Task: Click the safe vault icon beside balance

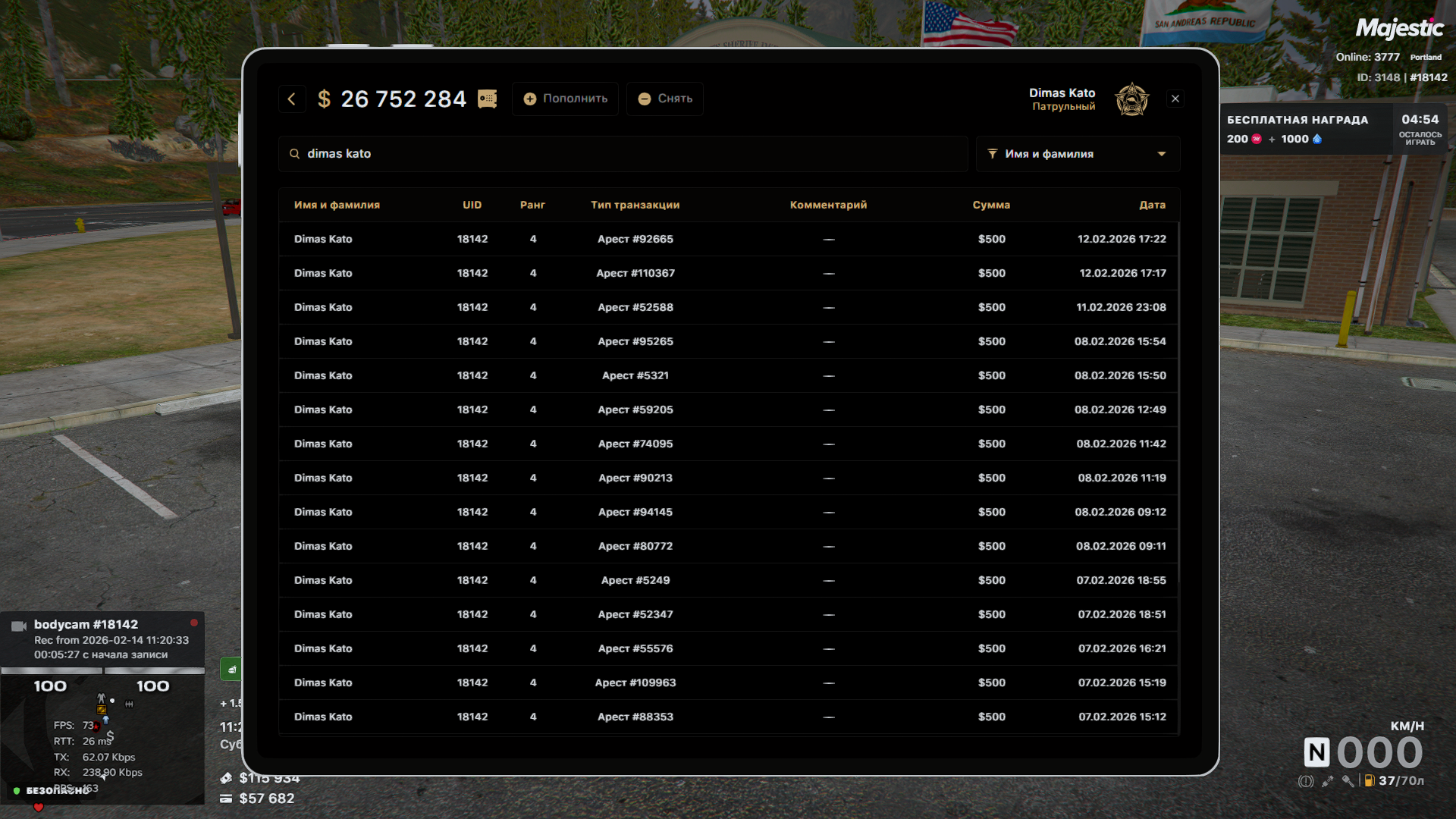Action: (x=487, y=99)
